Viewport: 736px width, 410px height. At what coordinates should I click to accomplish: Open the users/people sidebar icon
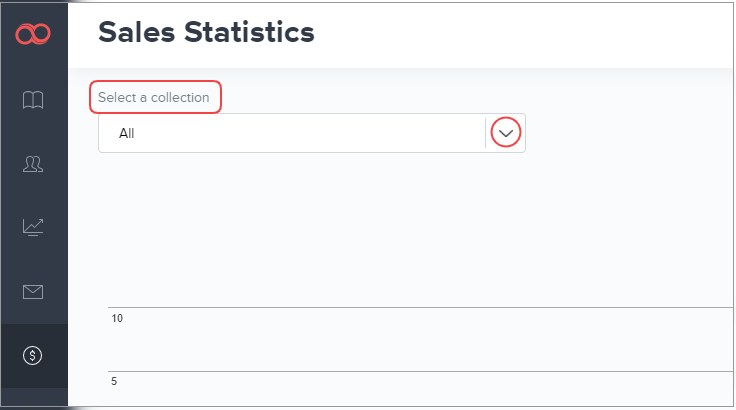(33, 164)
